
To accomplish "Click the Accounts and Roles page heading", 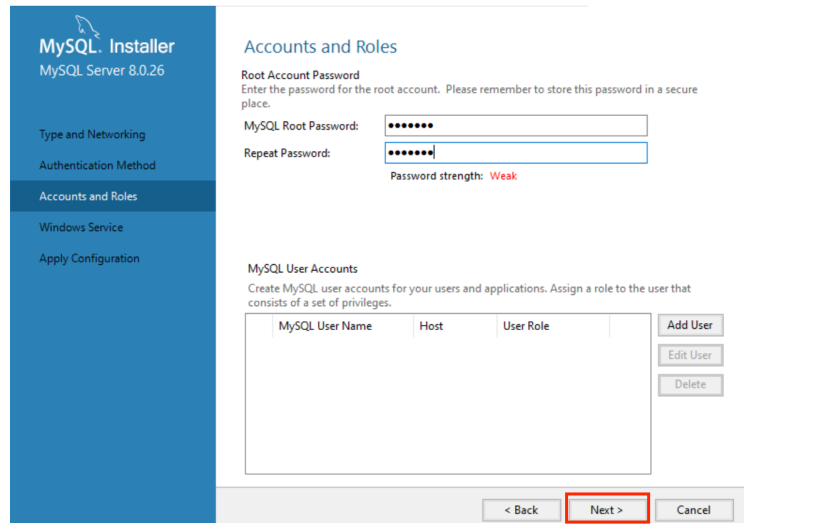I will coord(320,47).
